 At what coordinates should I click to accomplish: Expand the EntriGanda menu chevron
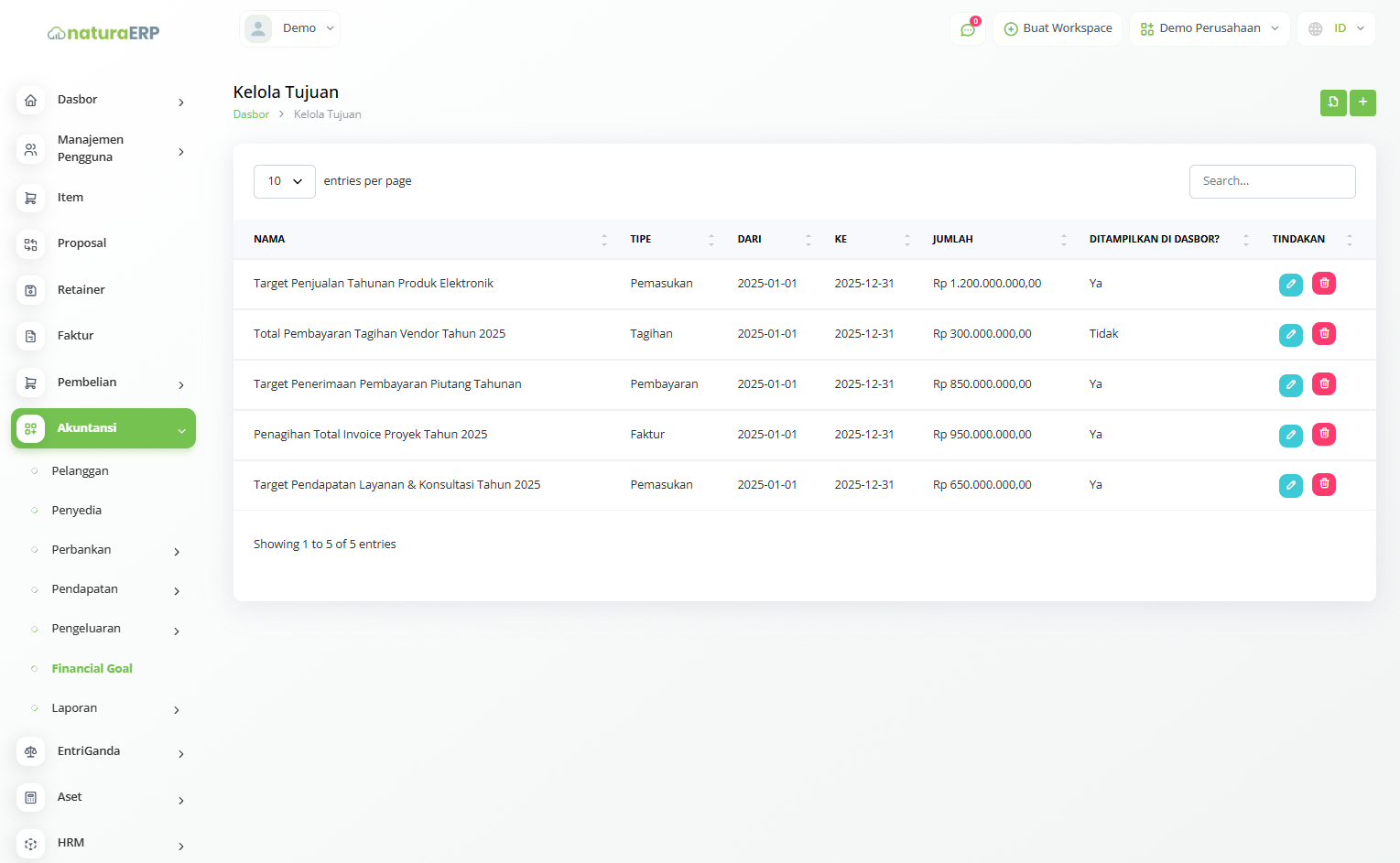click(x=181, y=754)
